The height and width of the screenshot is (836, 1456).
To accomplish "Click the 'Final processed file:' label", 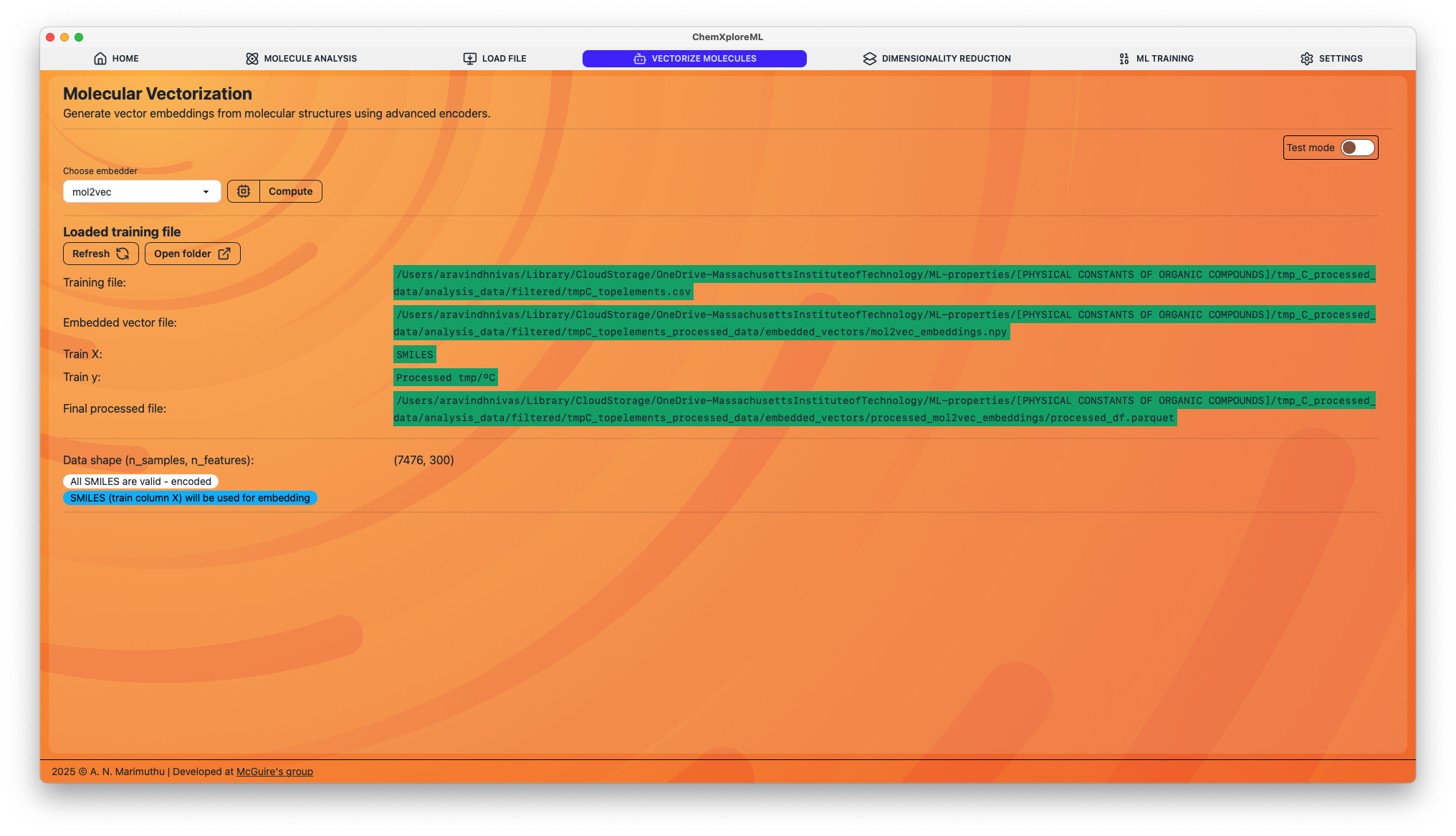I will tap(115, 409).
